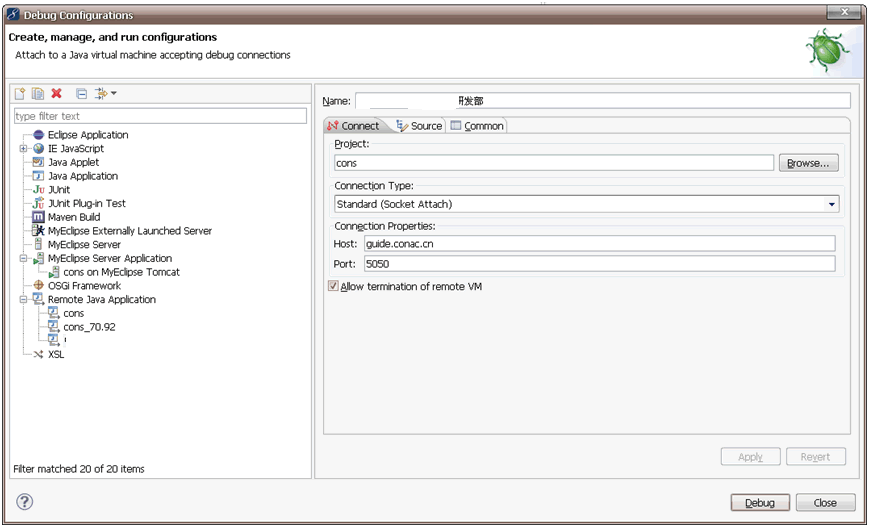The image size is (869, 527).
Task: Click the Collapse All toolbar icon
Action: 81,94
